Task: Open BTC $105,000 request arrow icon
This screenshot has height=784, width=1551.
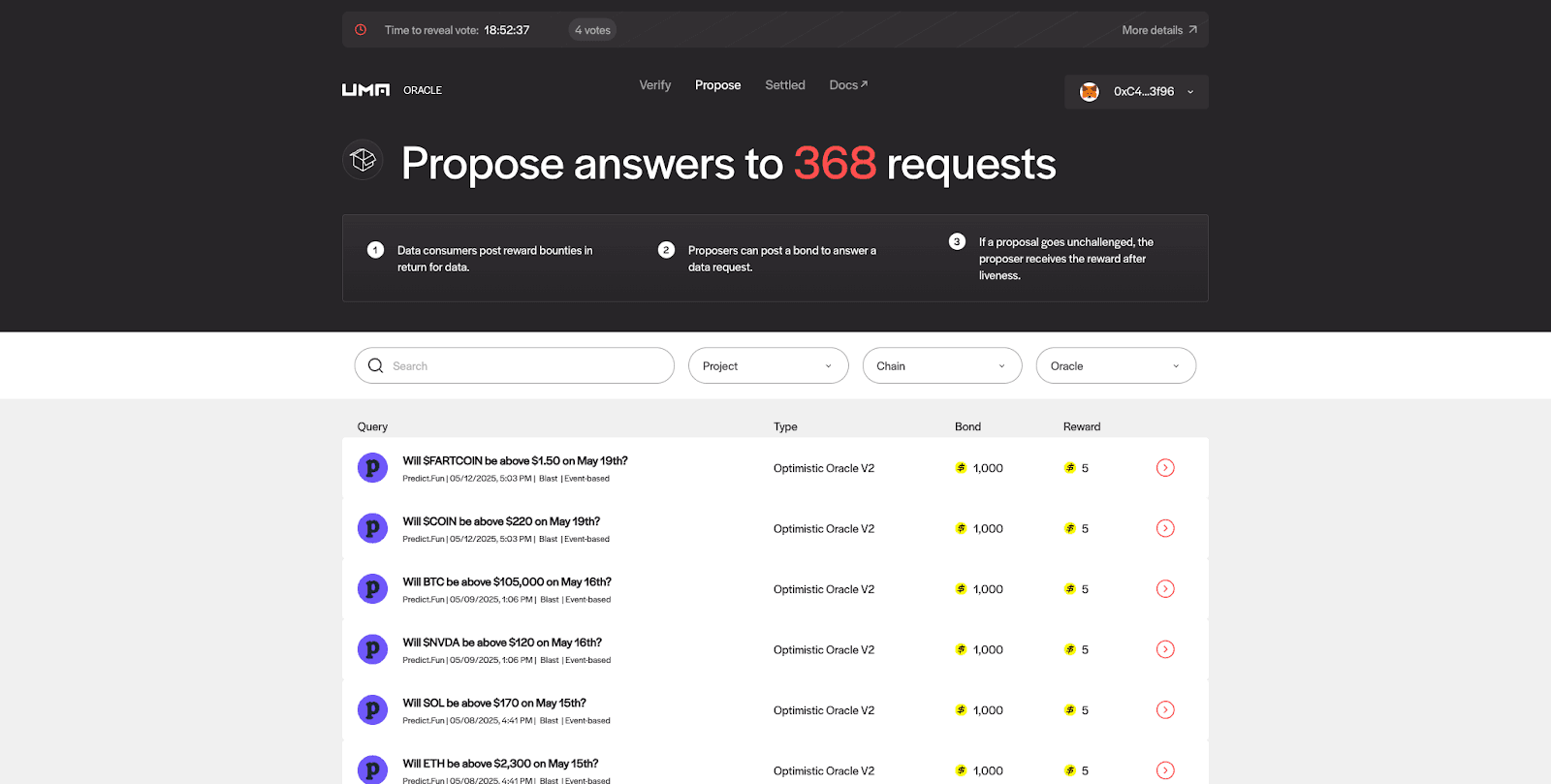Action: click(1165, 589)
